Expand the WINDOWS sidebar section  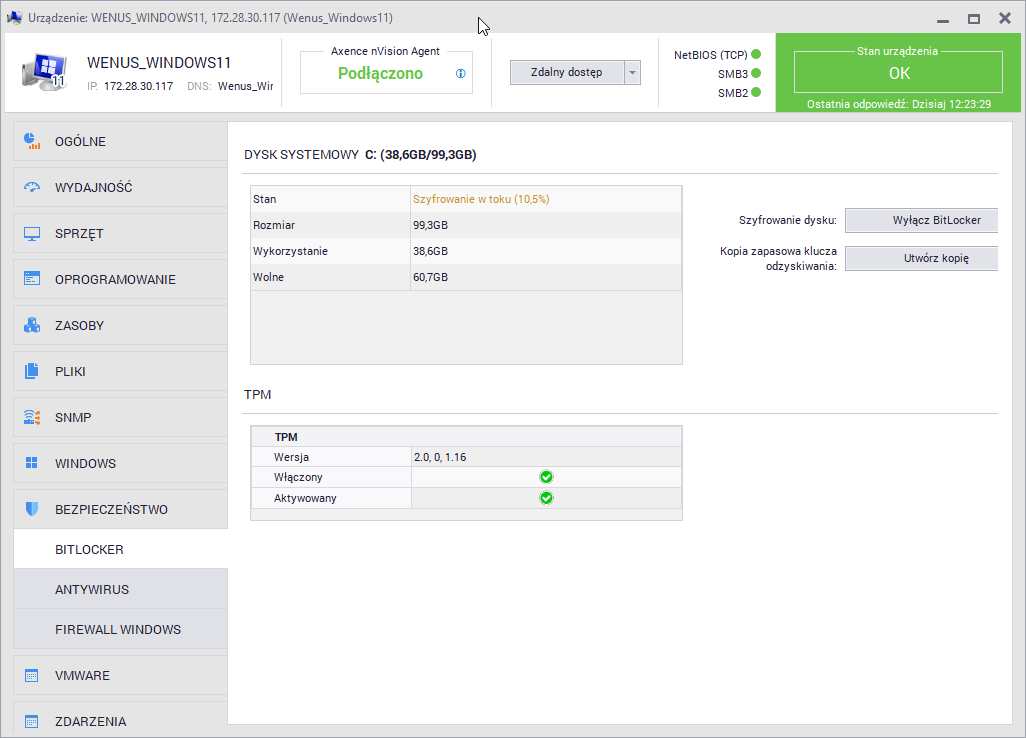[120, 463]
